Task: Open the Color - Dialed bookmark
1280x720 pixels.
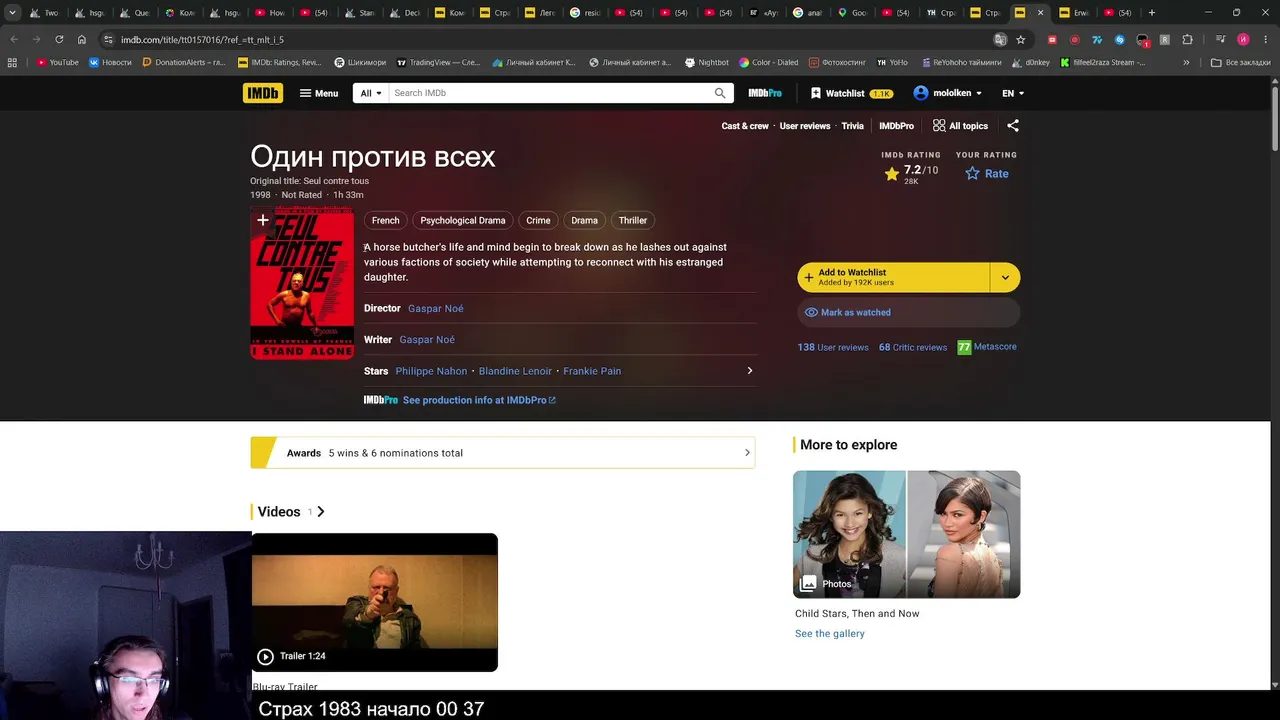Action: (x=769, y=62)
